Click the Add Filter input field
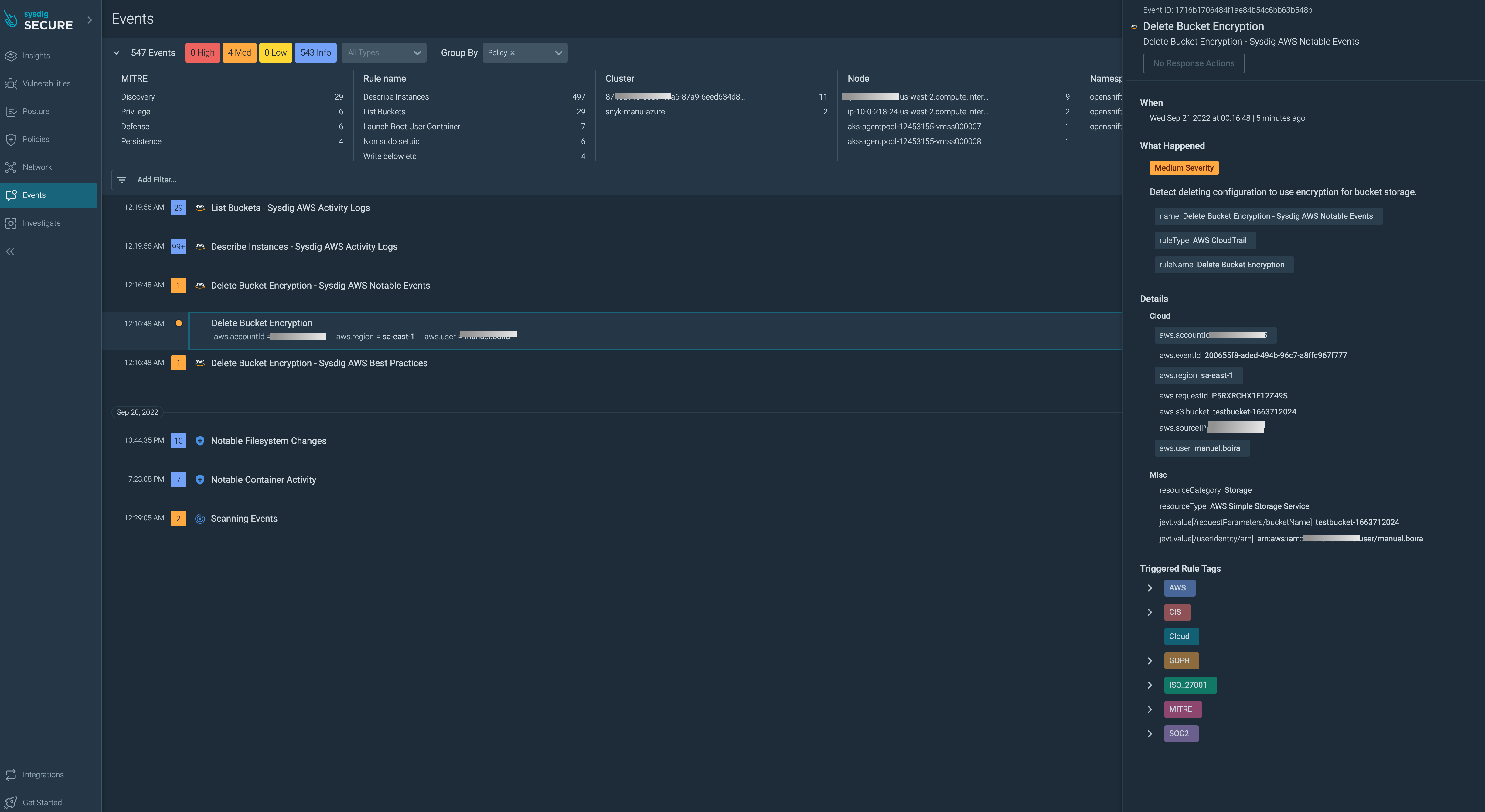The height and width of the screenshot is (812, 1485). click(x=617, y=180)
